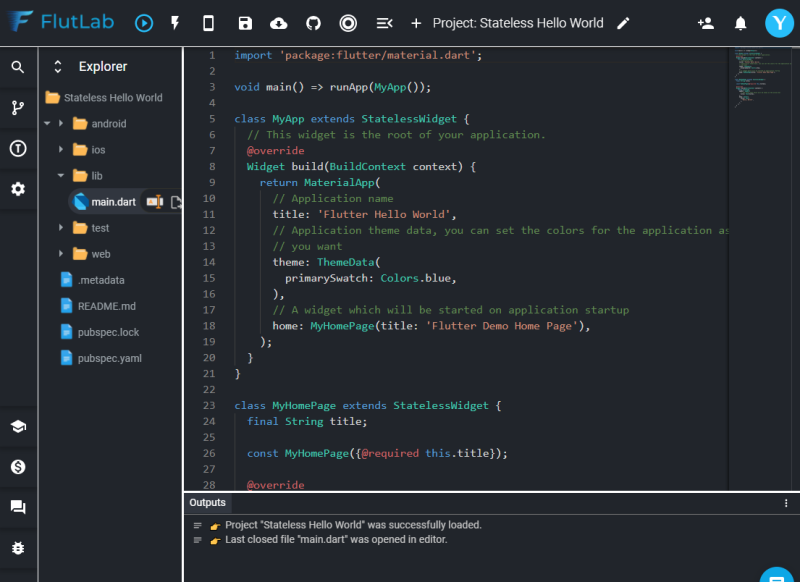Open the GitHub integration icon
Viewport: 800px width, 582px height.
(313, 23)
